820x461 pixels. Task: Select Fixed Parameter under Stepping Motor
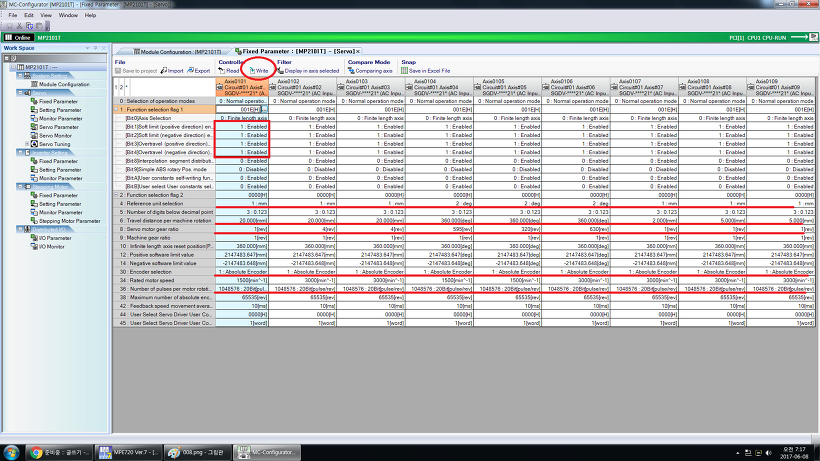(x=58, y=195)
